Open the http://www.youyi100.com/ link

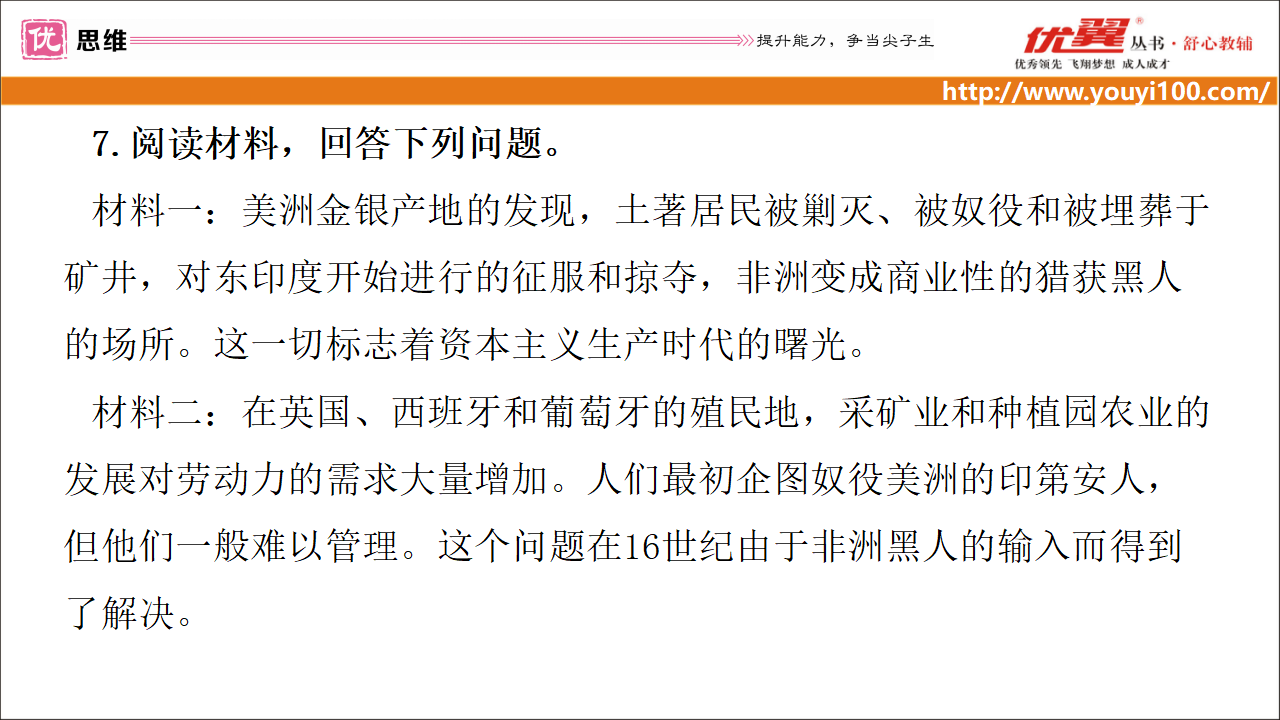[1107, 92]
